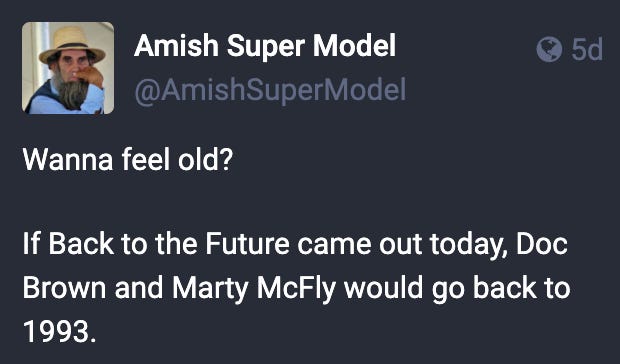Click the word "today," in the post
The height and width of the screenshot is (364, 620).
point(469,245)
